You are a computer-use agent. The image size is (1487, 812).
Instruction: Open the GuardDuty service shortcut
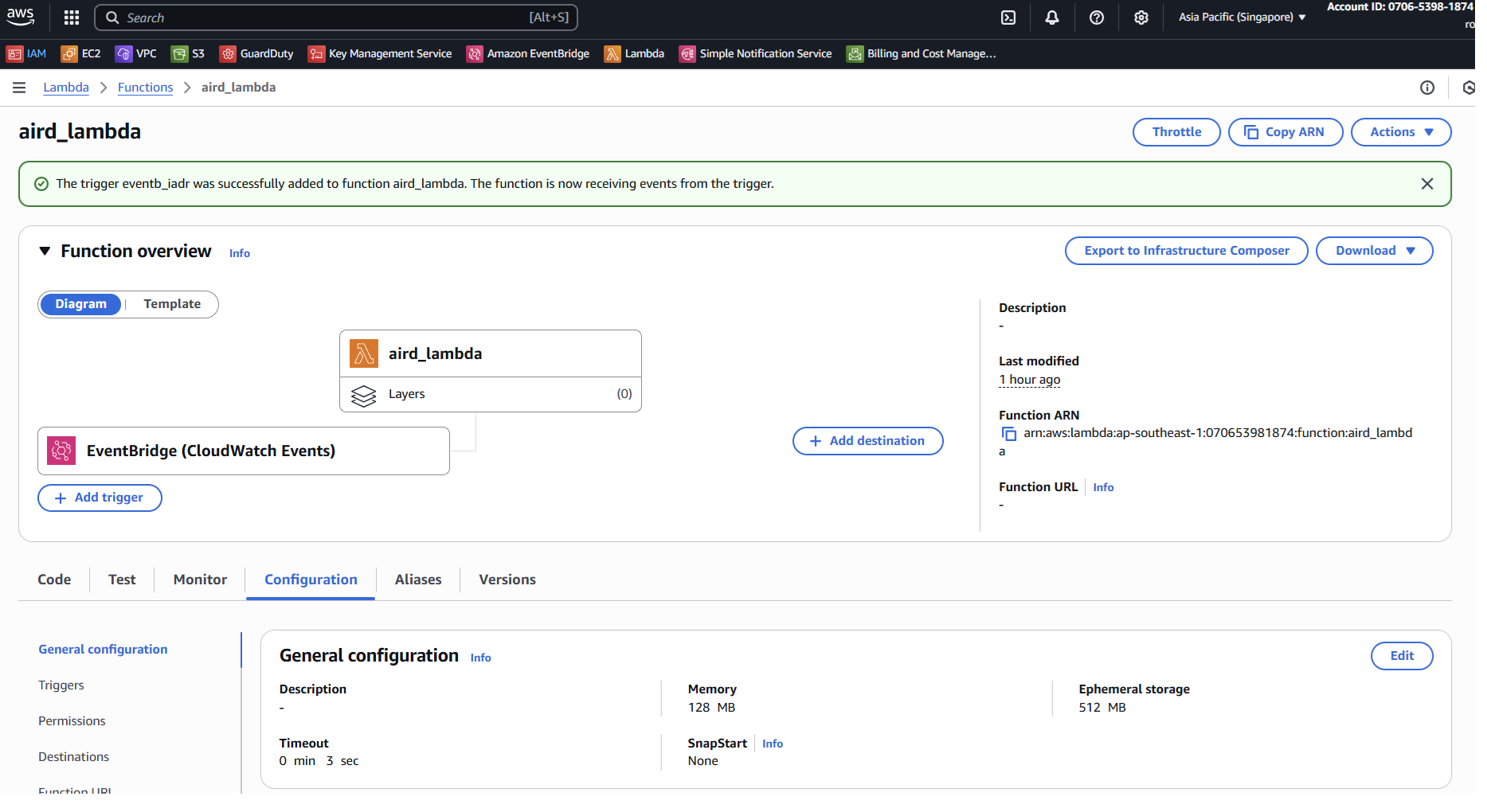(x=256, y=53)
